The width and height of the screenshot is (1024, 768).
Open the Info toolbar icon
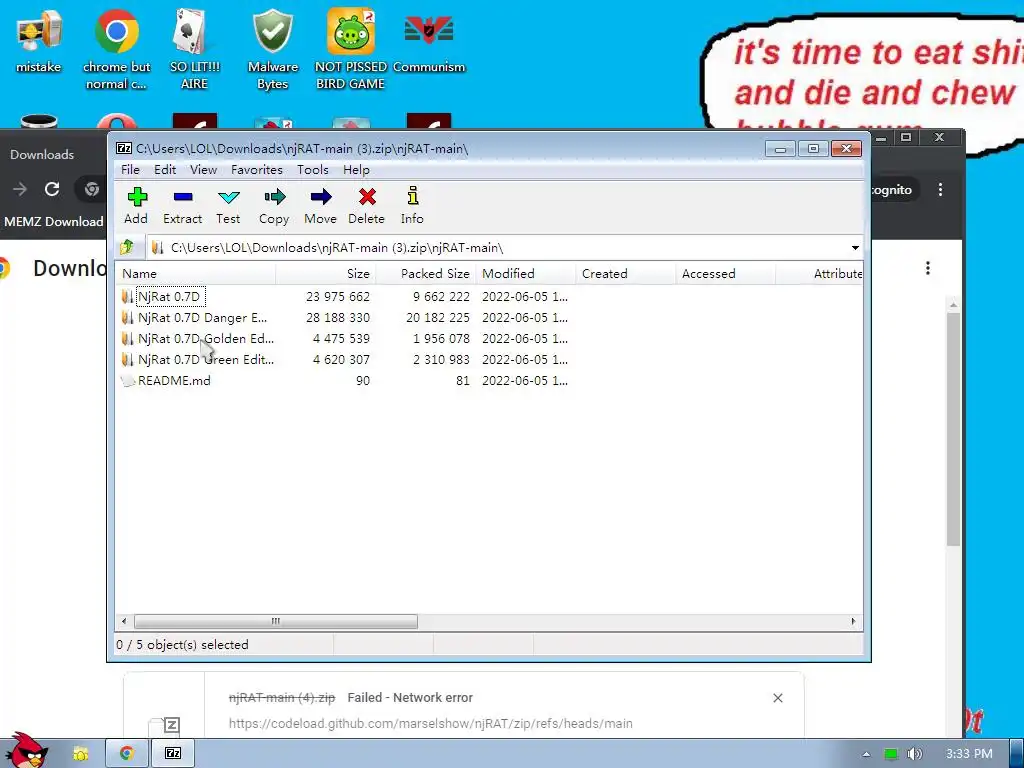(412, 205)
